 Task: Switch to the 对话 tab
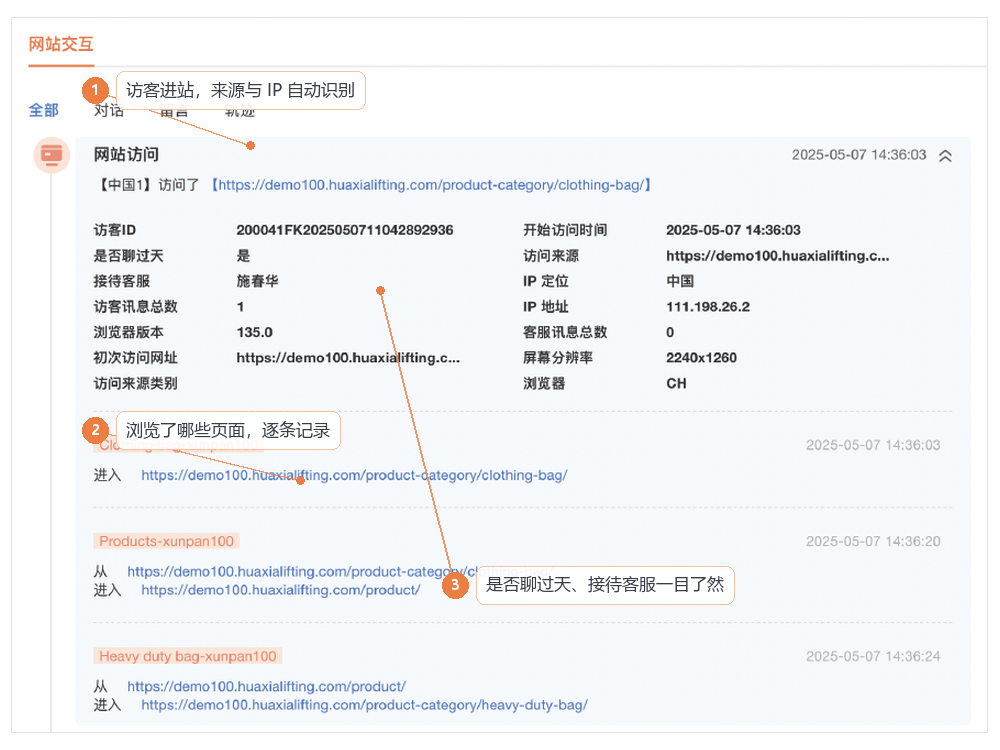(108, 111)
